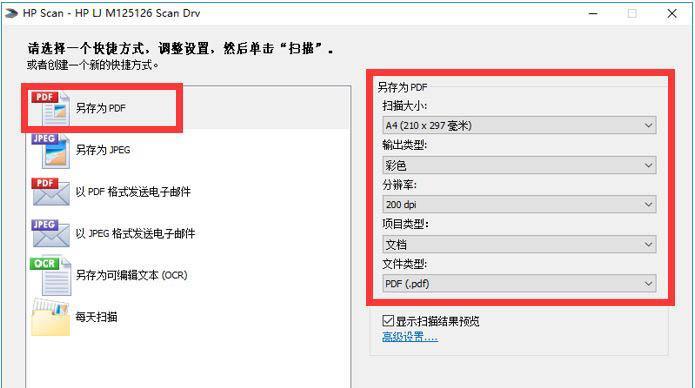This screenshot has width=695, height=388.
Task: Open the 输出类型 彩色 dropdown
Action: [519, 165]
